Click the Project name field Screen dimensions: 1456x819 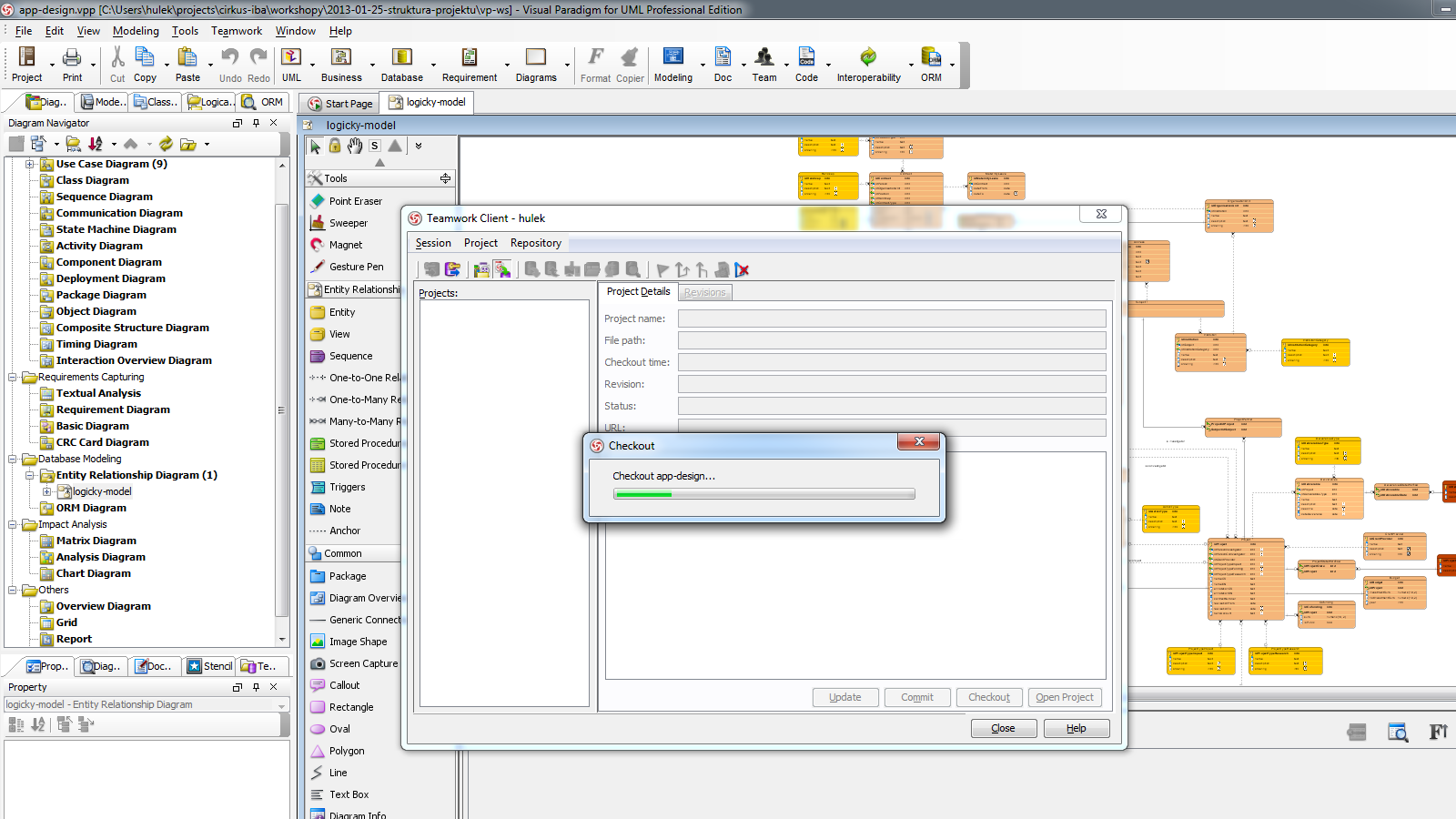pyautogui.click(x=892, y=318)
